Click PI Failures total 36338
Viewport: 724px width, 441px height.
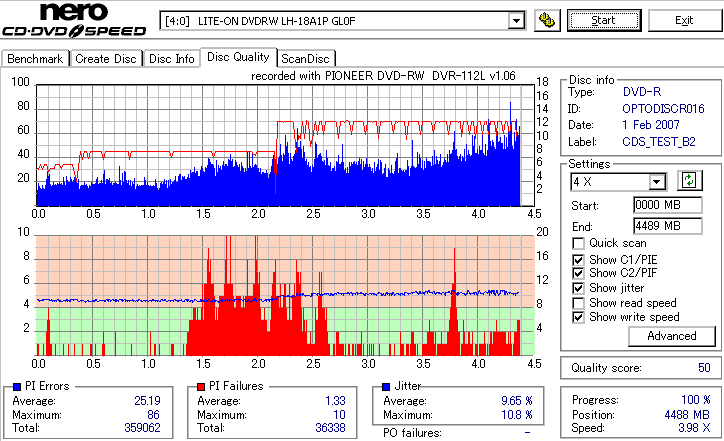[330, 428]
